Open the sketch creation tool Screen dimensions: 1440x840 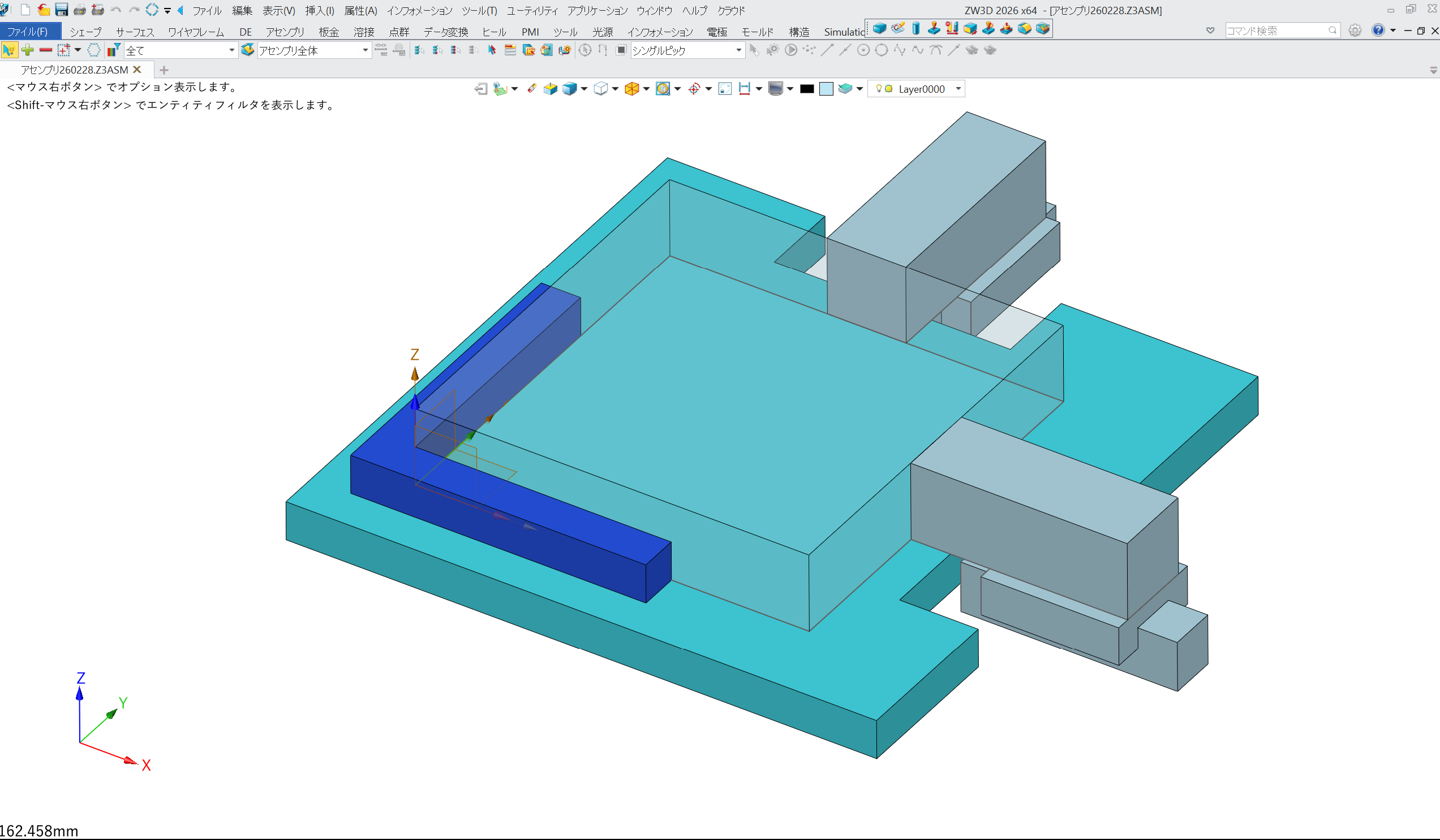(897, 29)
